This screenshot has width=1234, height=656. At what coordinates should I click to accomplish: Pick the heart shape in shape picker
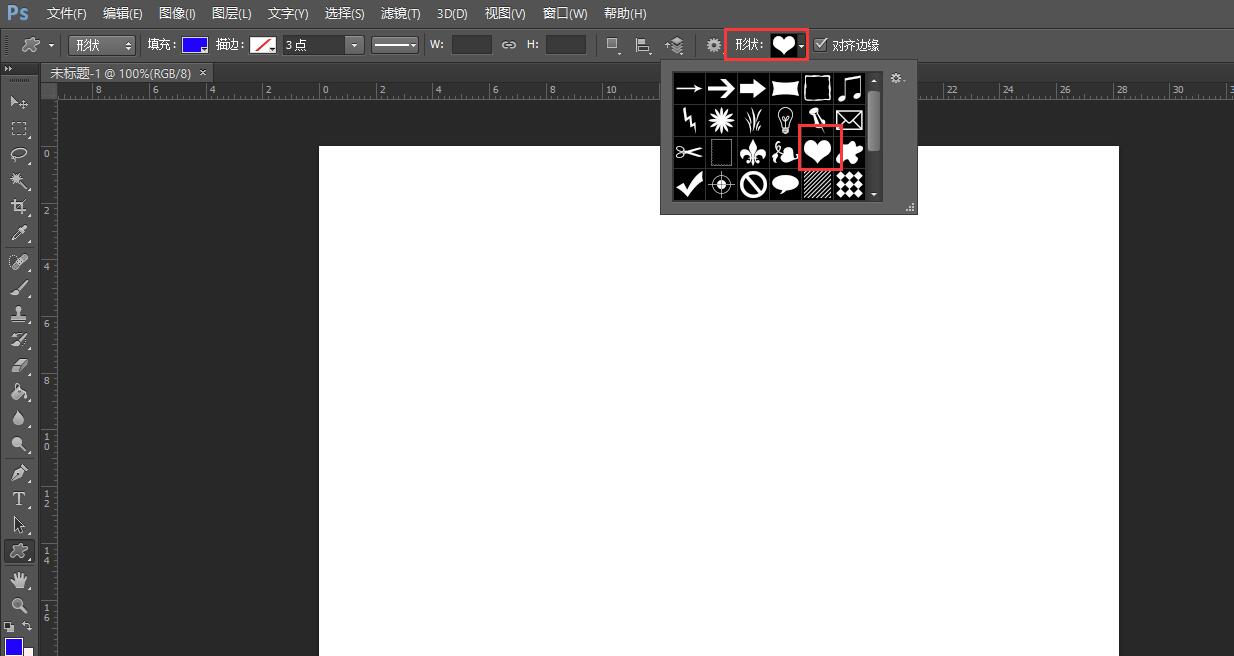pyautogui.click(x=818, y=152)
